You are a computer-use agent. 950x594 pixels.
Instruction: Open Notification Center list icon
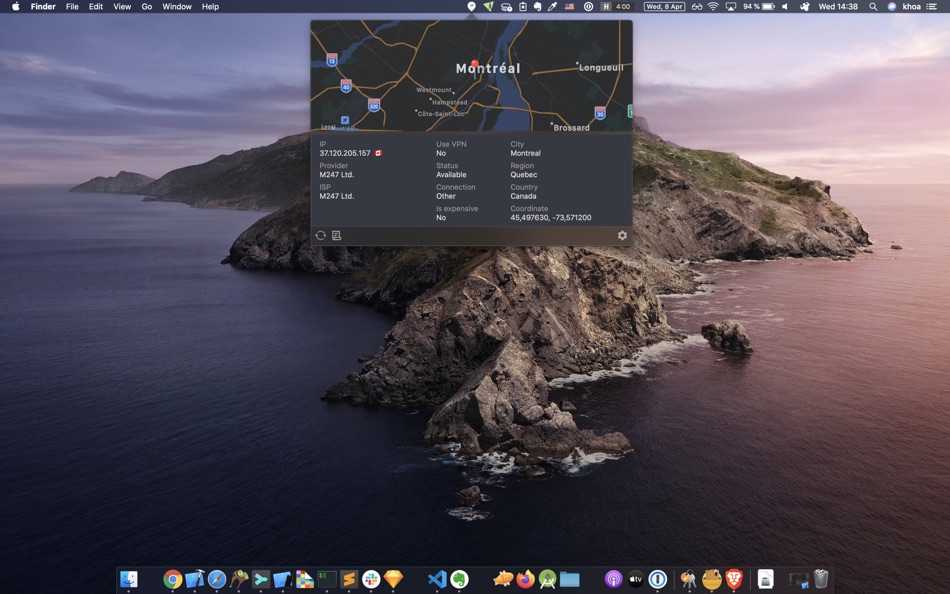tap(931, 7)
